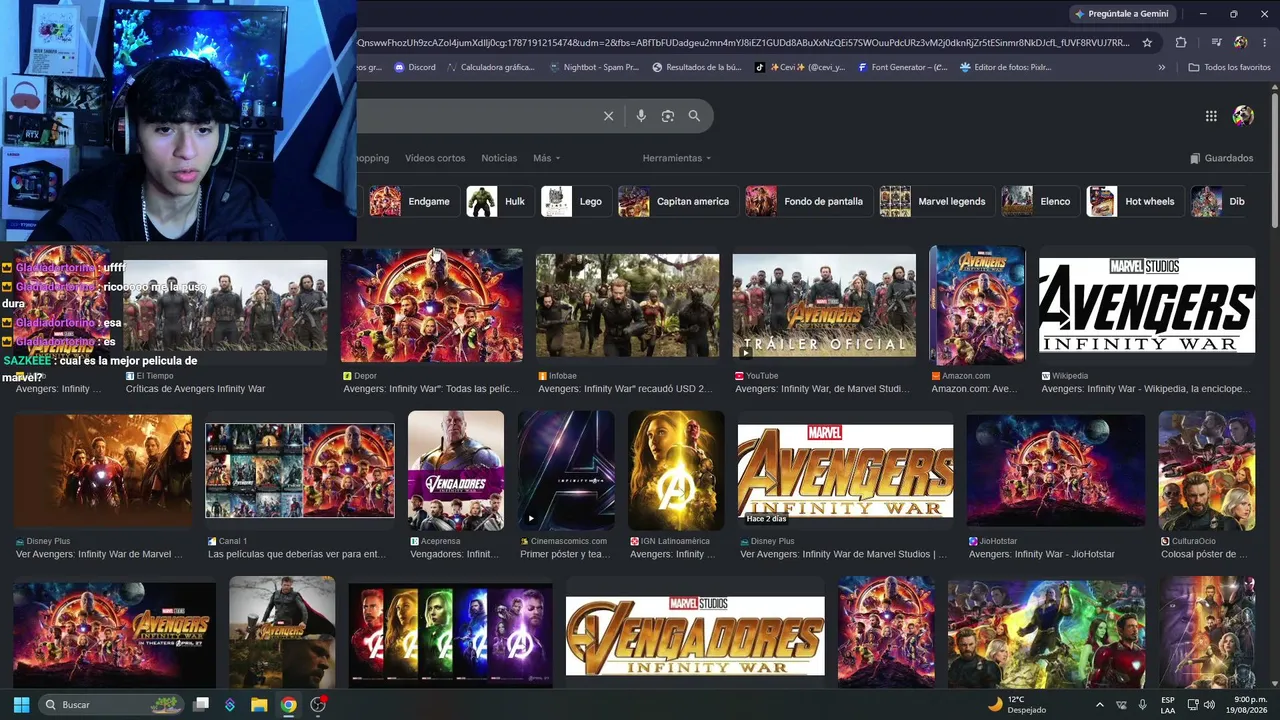Open the Cinemascomics teaser poster image
The height and width of the screenshot is (720, 1280).
coord(566,470)
